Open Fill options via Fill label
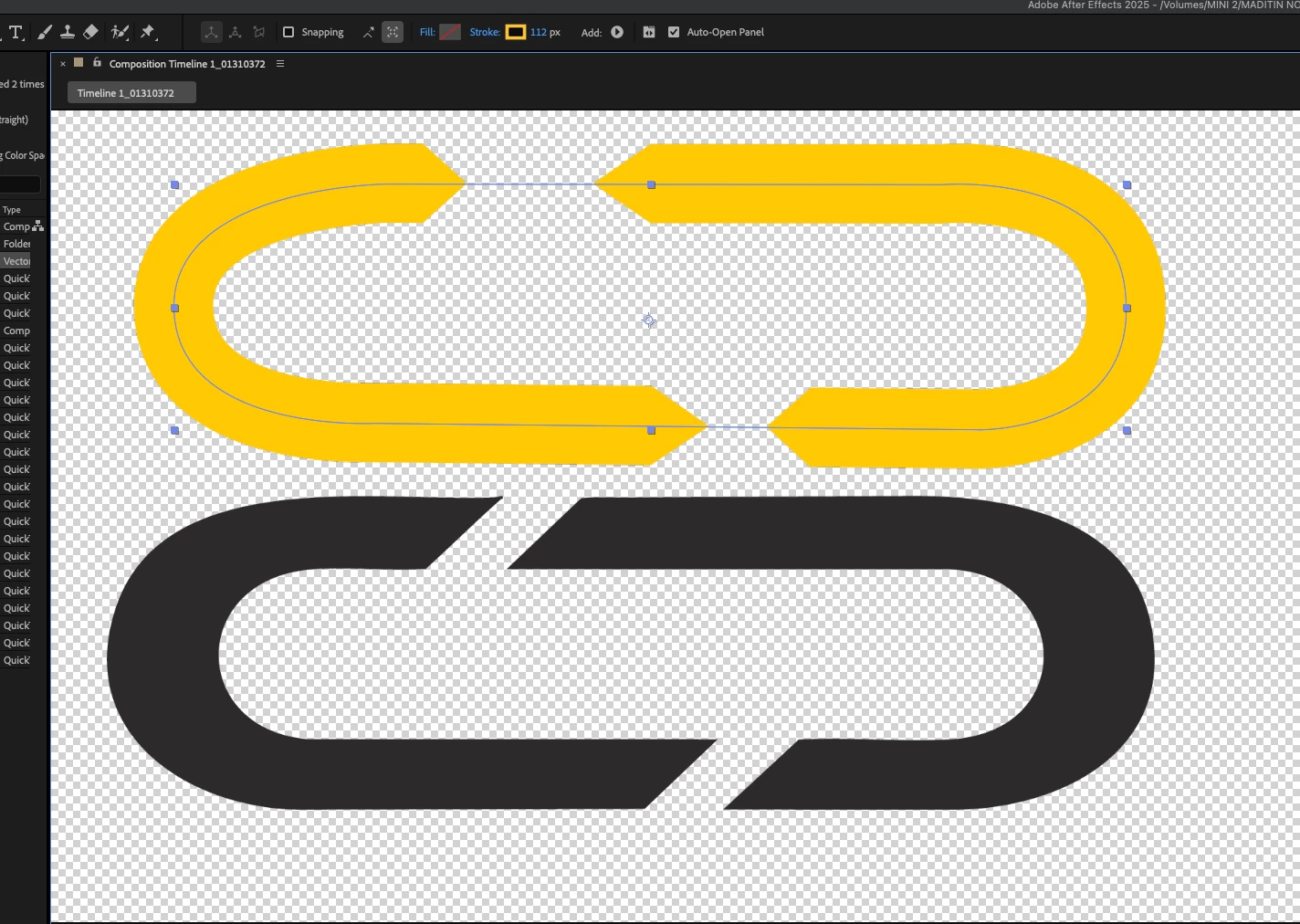Viewport: 1300px width, 924px height. 427,32
